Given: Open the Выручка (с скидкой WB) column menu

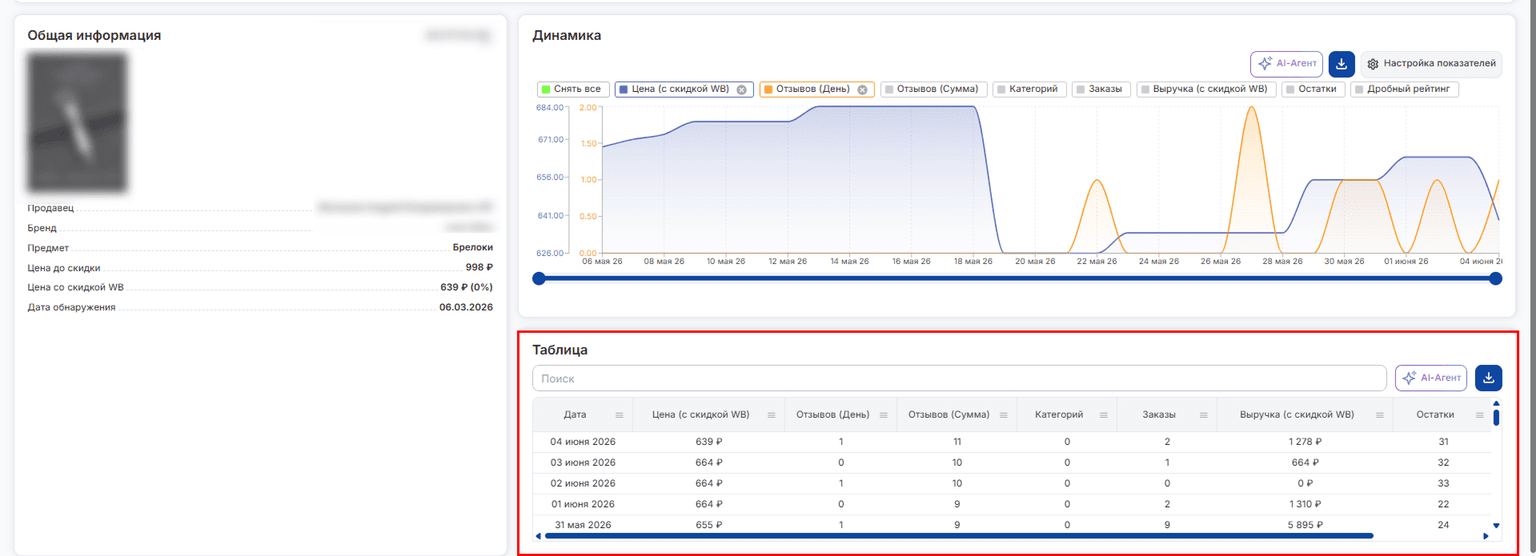Looking at the screenshot, I should 1379,415.
